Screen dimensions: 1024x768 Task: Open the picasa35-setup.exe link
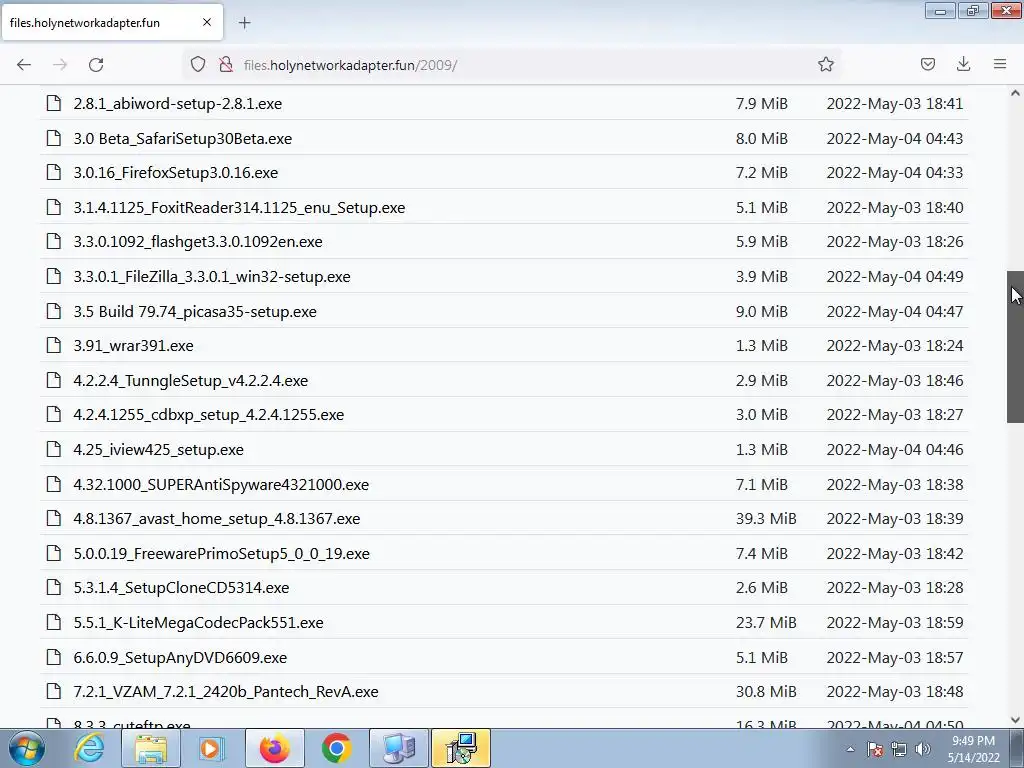[x=195, y=312]
